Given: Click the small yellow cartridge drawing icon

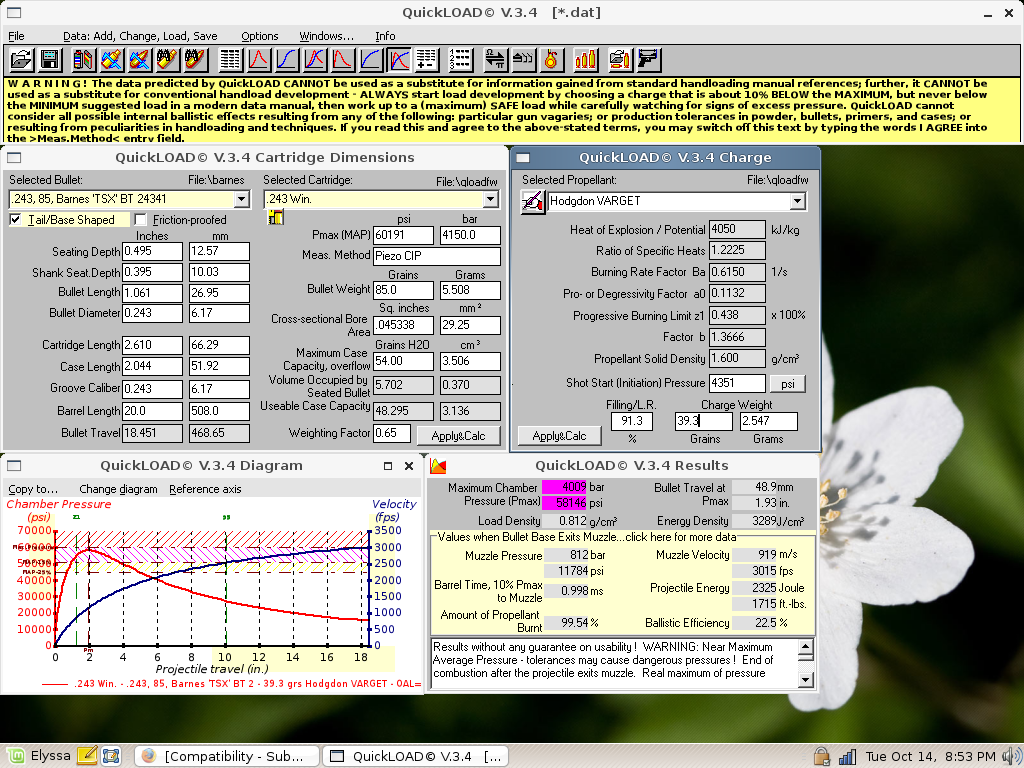Looking at the screenshot, I should 276,217.
